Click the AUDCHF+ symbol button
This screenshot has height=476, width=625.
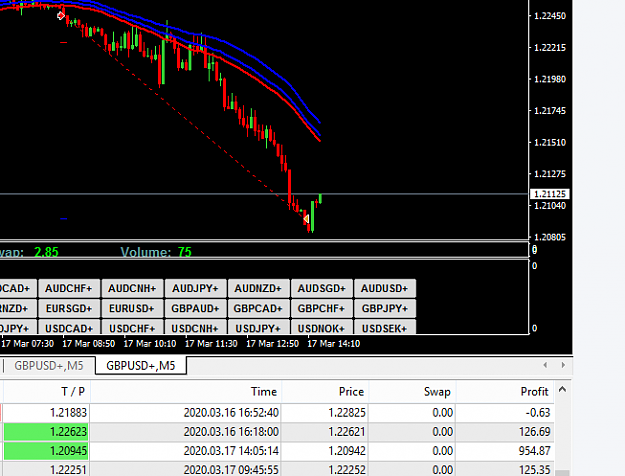point(69,288)
